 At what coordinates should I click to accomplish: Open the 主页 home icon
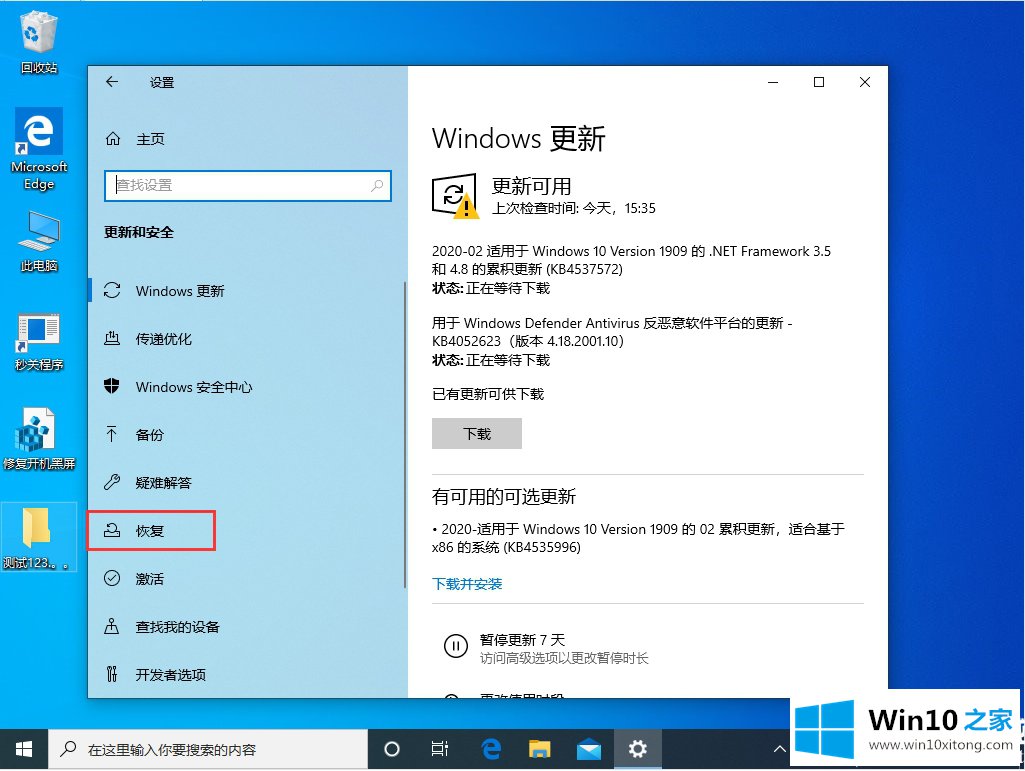point(112,139)
